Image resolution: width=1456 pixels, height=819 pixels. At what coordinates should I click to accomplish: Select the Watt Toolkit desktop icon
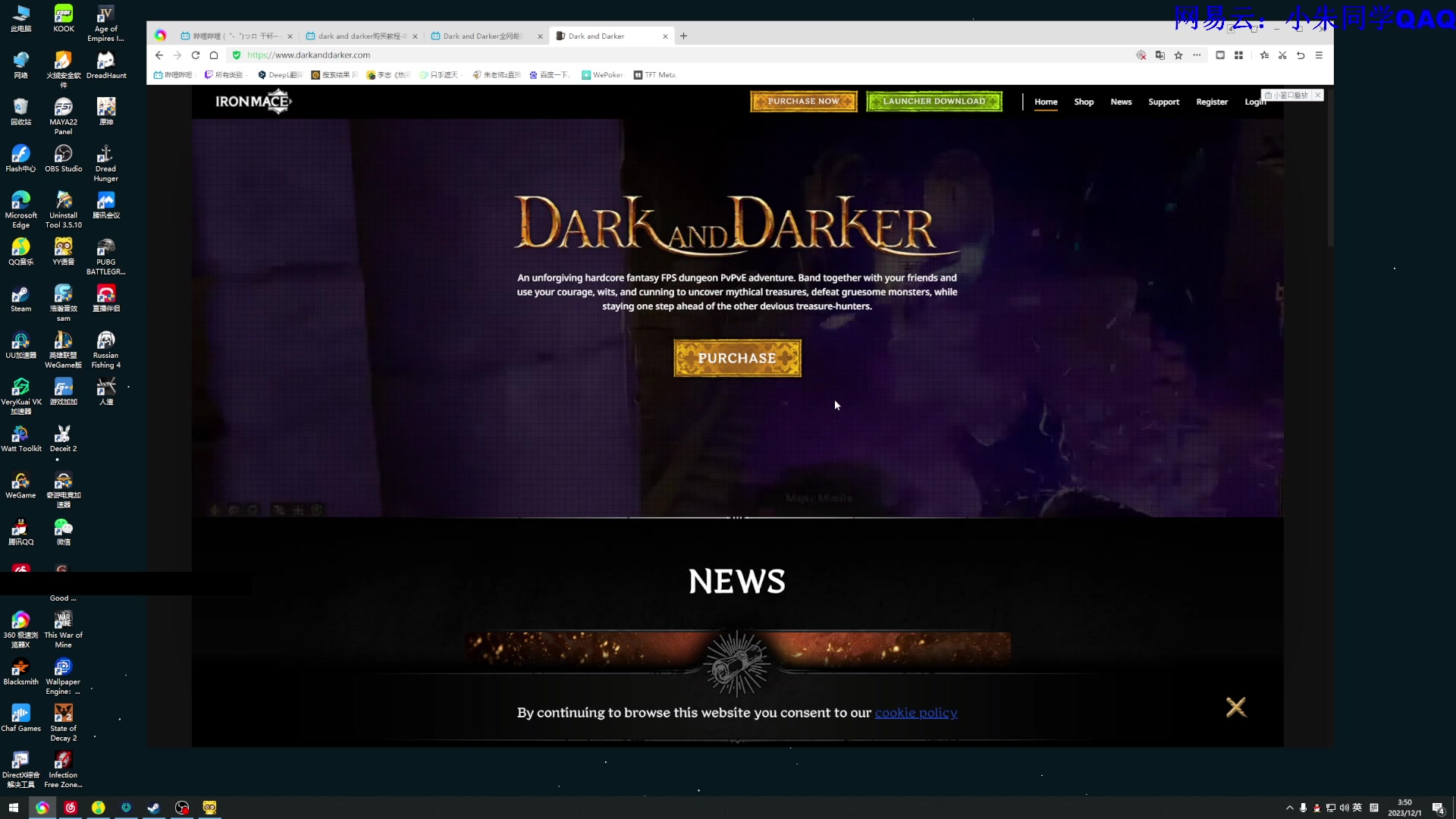point(21,438)
